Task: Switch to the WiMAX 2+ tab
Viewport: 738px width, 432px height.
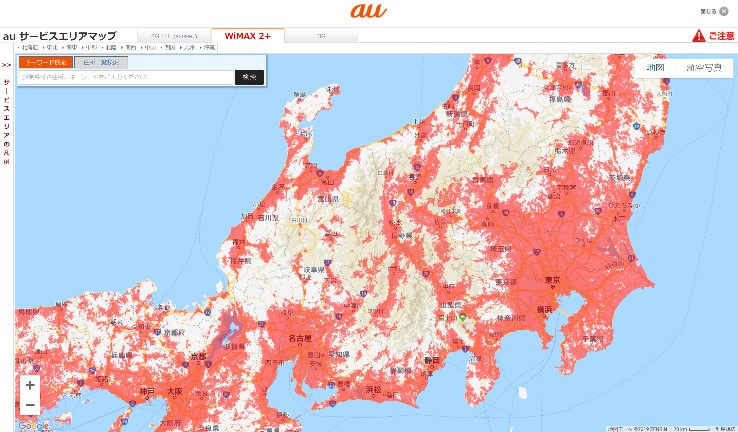Action: coord(248,36)
